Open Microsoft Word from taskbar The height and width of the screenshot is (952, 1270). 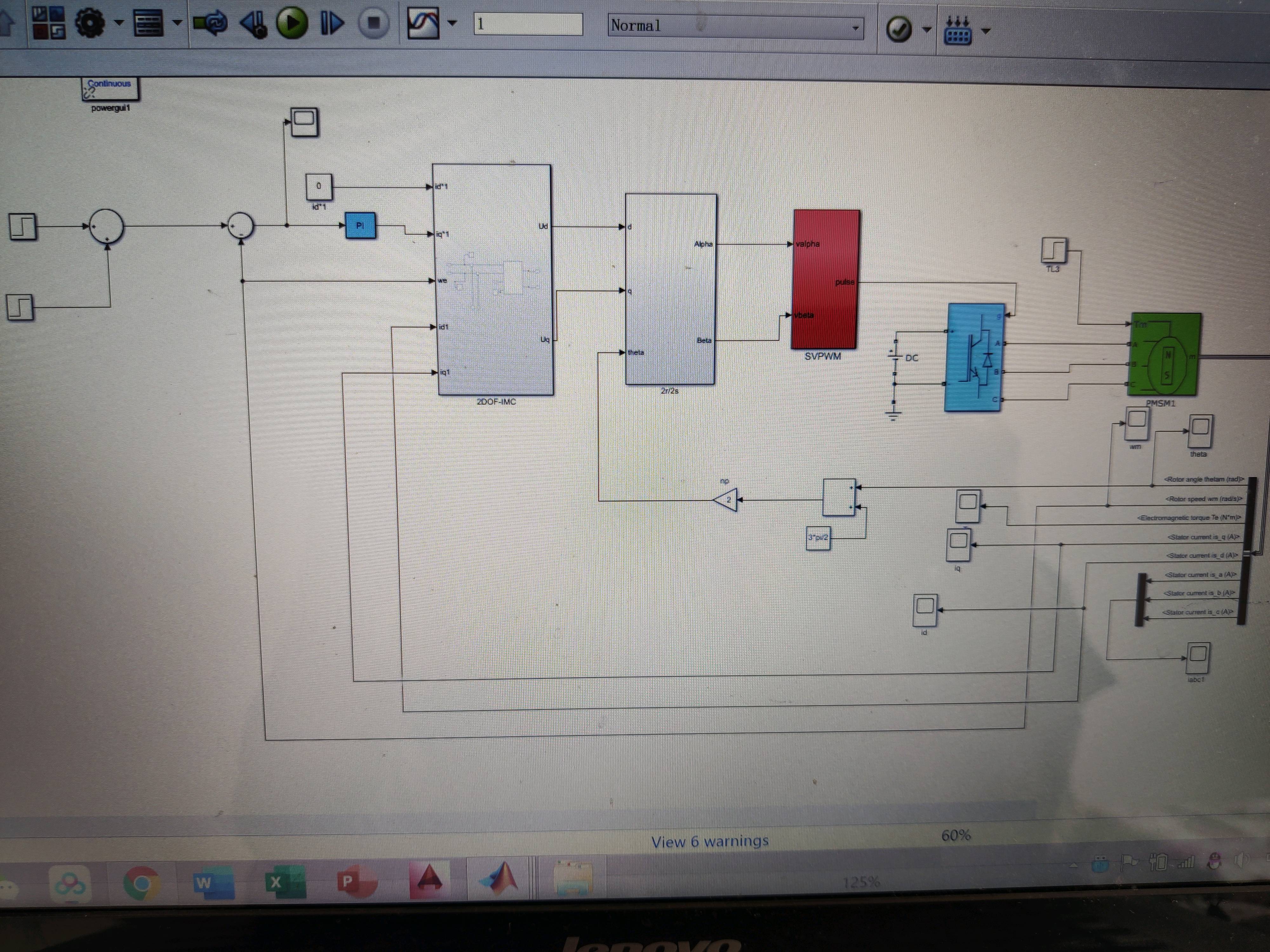[214, 883]
